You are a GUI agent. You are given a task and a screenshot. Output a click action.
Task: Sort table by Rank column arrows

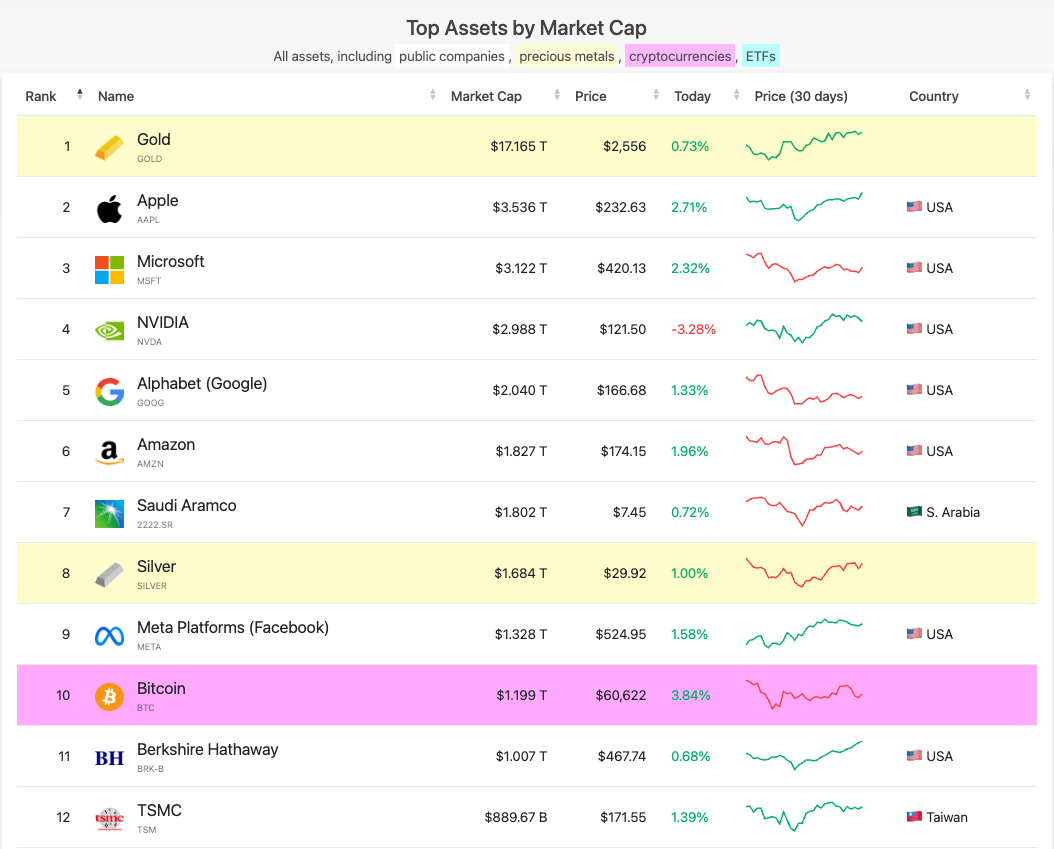tap(80, 95)
